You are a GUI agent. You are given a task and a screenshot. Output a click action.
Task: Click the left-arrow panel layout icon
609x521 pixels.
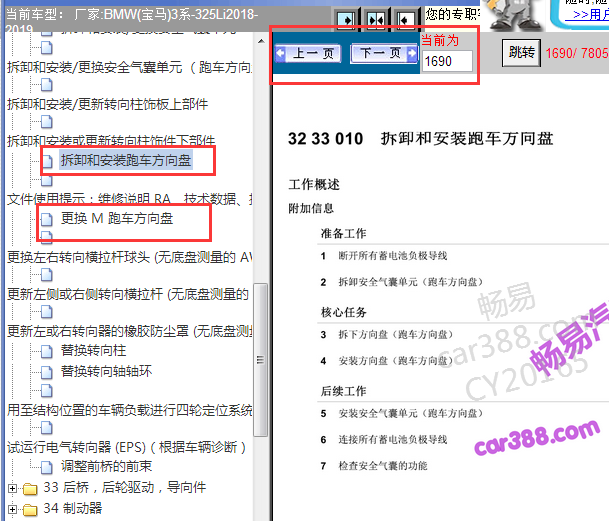[405, 19]
